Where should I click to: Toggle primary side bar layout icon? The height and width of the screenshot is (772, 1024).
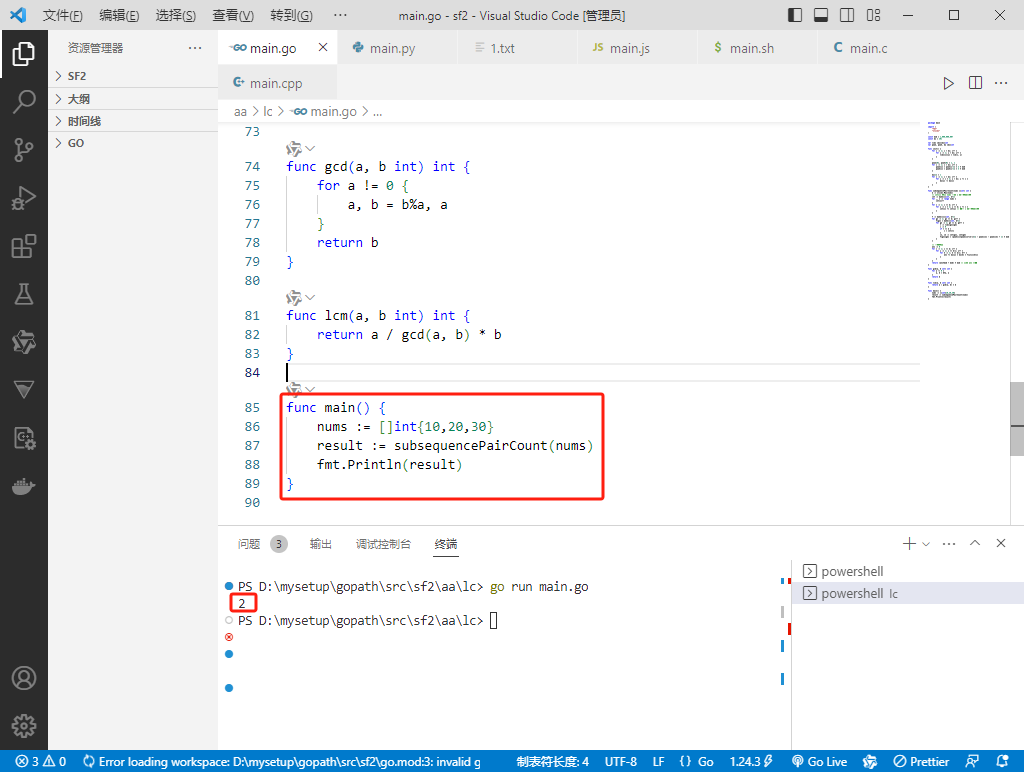pos(795,15)
